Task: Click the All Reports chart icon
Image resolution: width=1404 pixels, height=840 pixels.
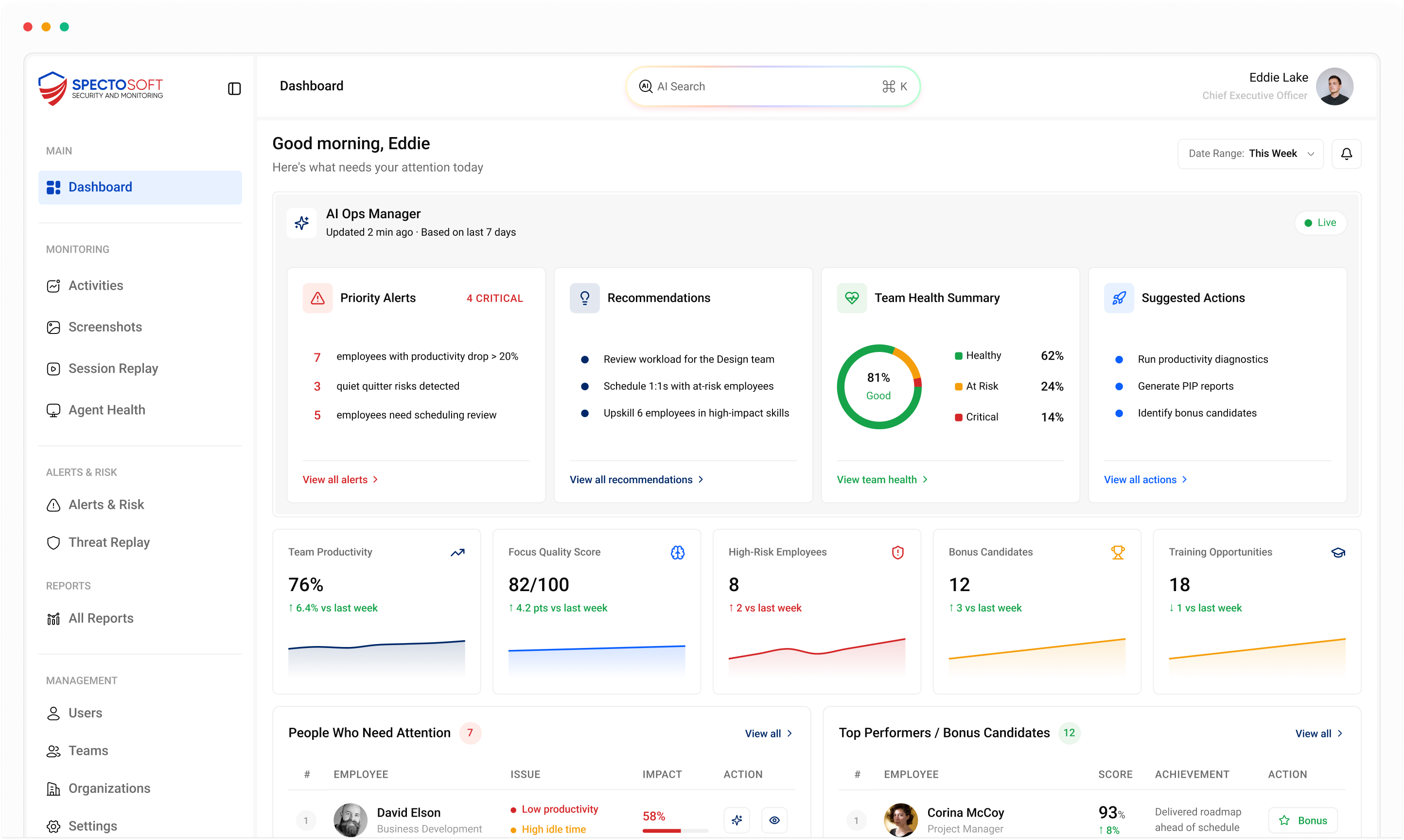Action: pos(53,619)
